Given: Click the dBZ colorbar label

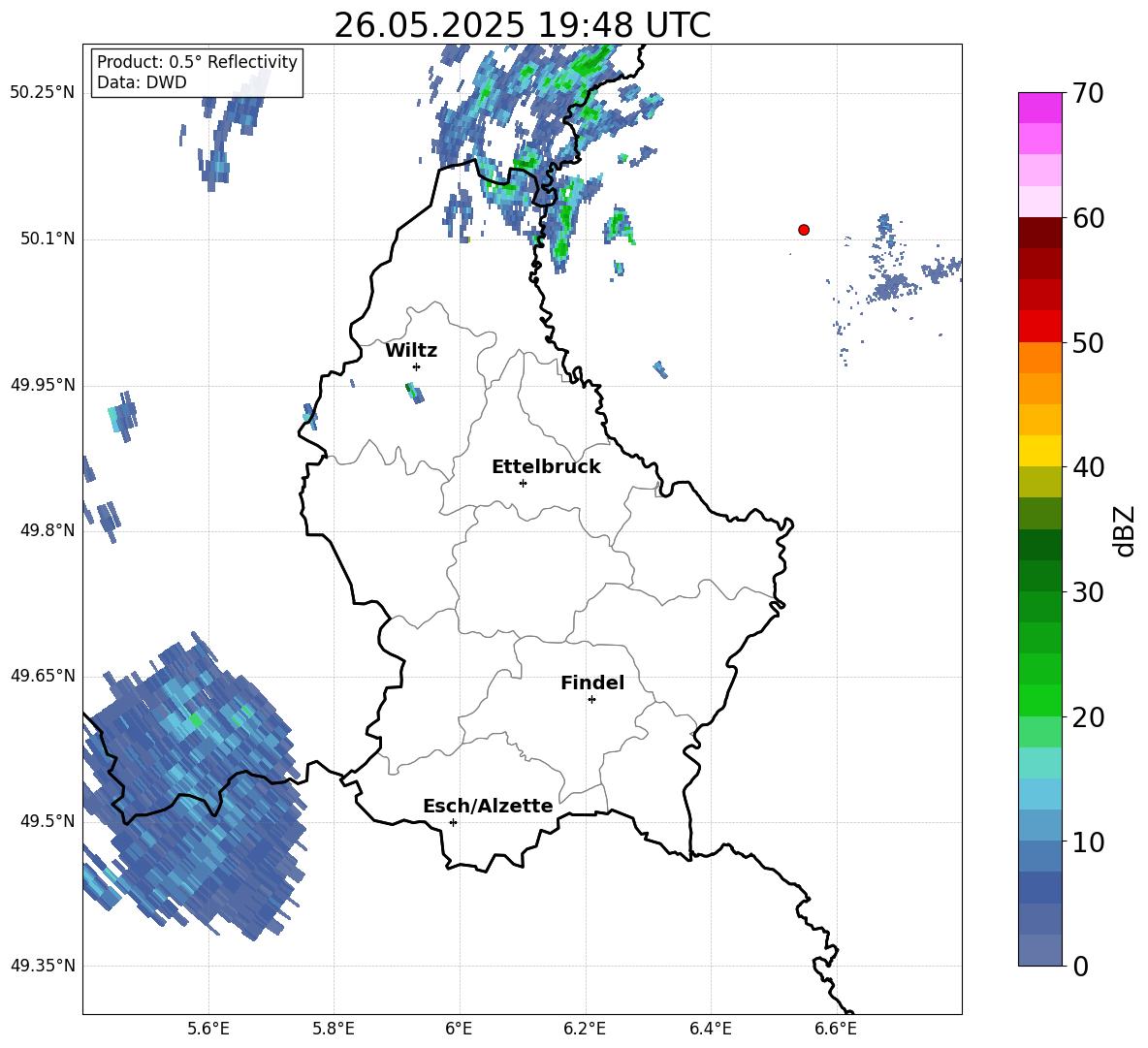Looking at the screenshot, I should click(x=1126, y=530).
